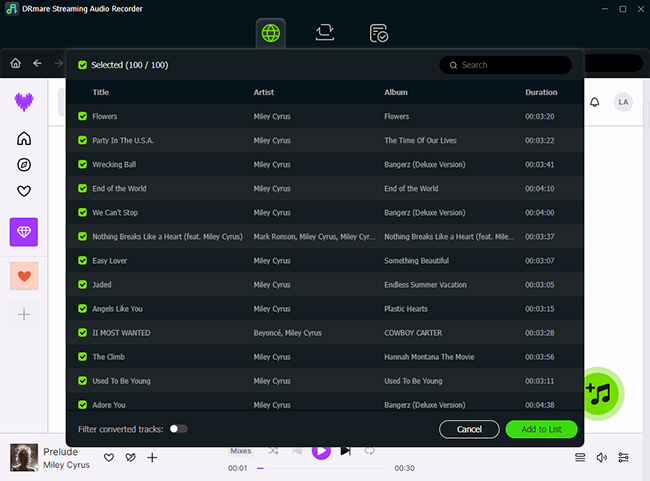Viewport: 650px width, 481px height.
Task: Click the purple diamond premium icon
Action: pyautogui.click(x=24, y=232)
